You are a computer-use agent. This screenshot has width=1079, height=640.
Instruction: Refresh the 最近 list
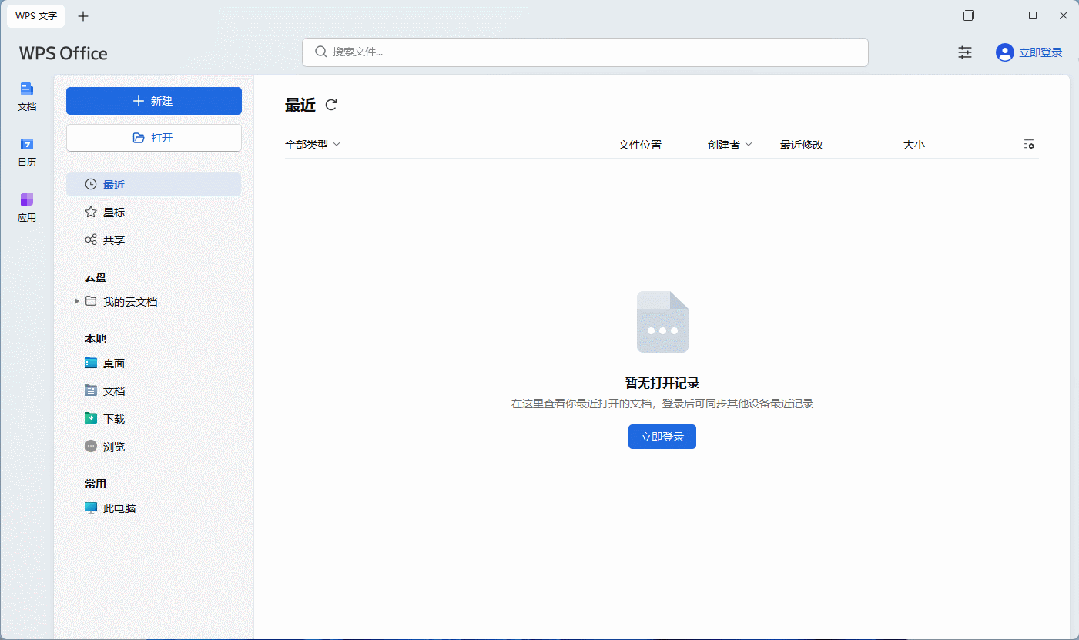tap(331, 105)
